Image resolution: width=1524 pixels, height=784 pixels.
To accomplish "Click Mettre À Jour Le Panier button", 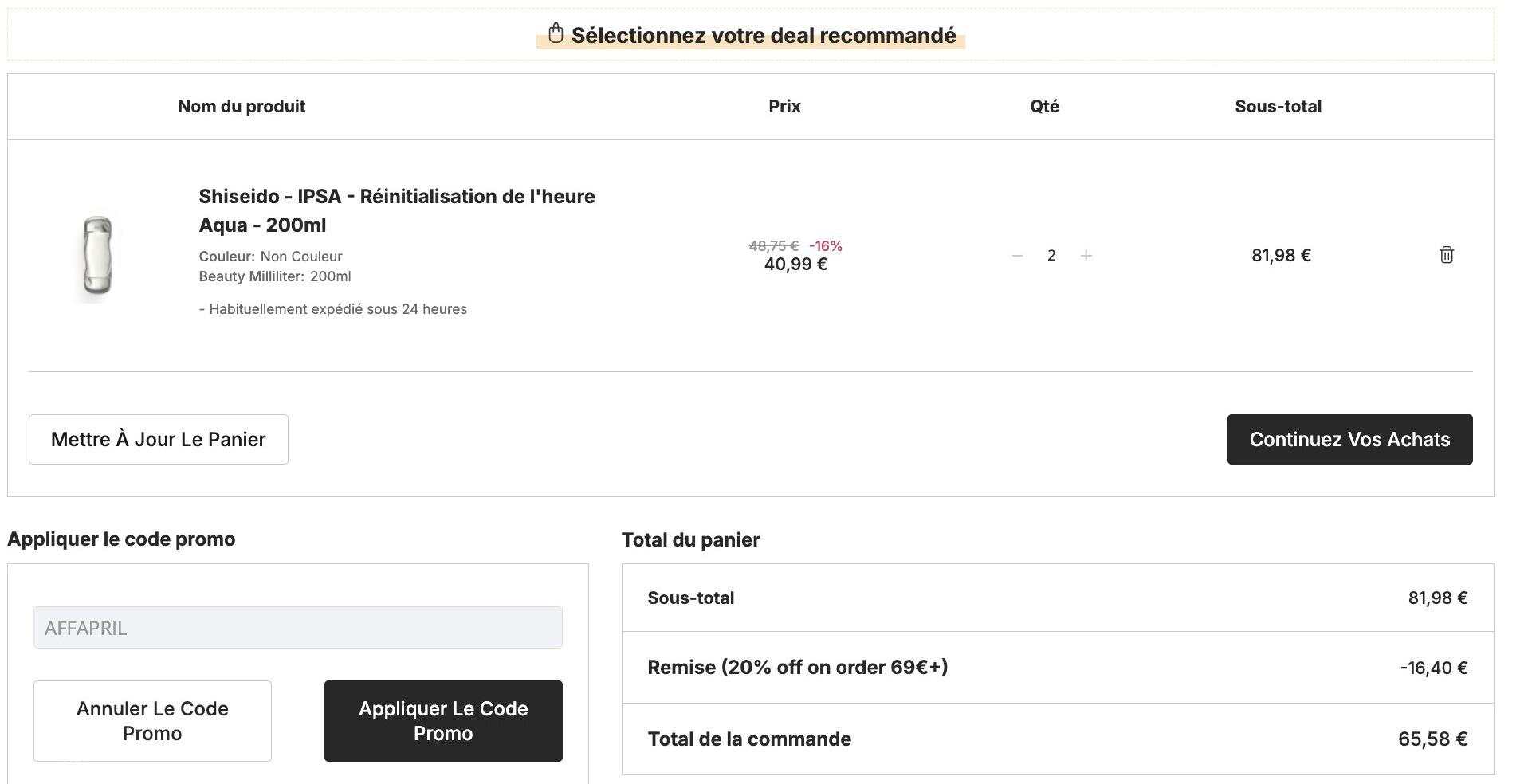I will click(159, 439).
